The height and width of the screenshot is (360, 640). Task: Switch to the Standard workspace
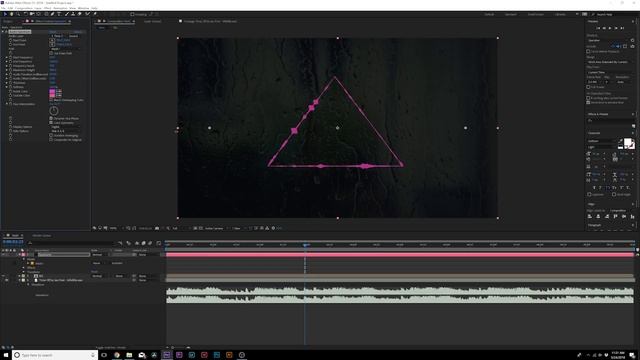point(511,14)
